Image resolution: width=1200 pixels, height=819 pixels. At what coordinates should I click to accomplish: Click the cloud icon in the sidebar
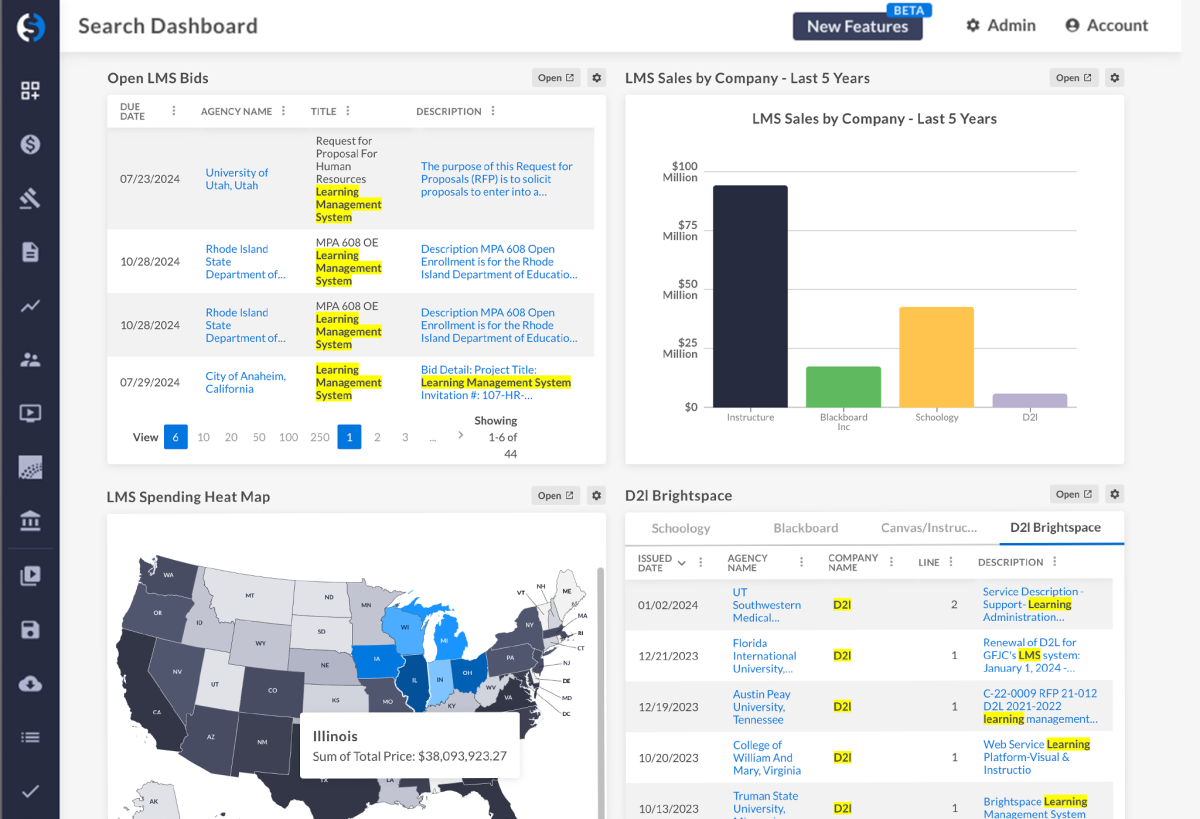(30, 683)
